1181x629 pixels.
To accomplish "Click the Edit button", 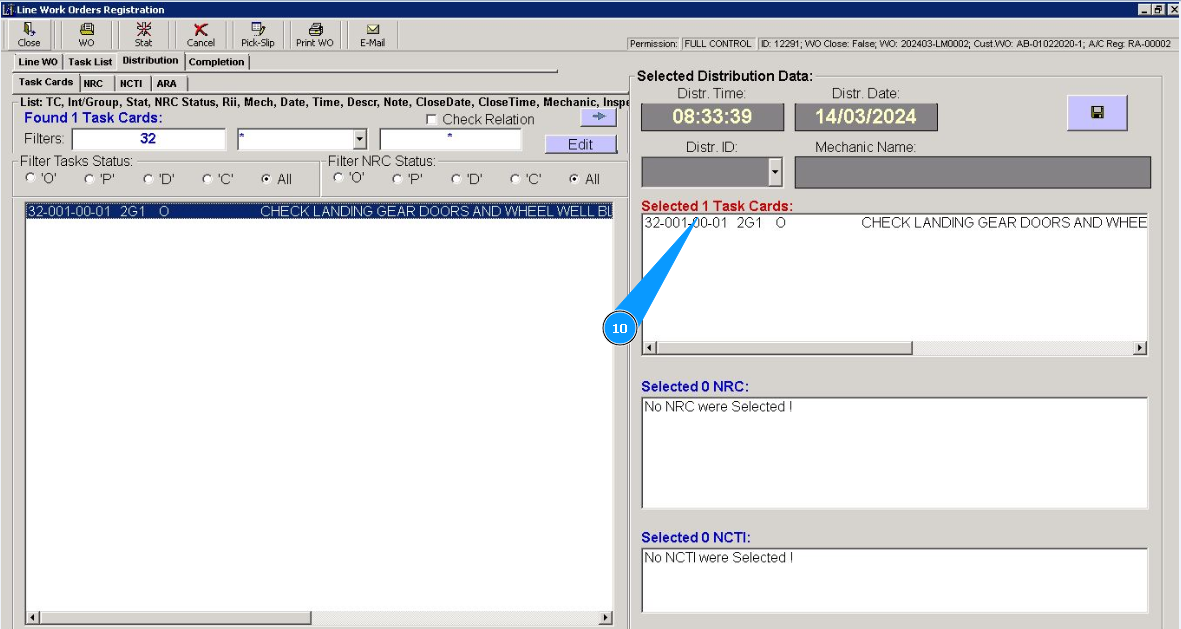I will 580,144.
